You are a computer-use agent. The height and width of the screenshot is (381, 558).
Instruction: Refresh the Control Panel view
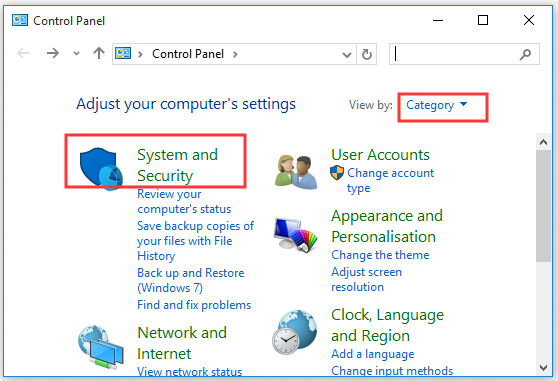pos(367,54)
